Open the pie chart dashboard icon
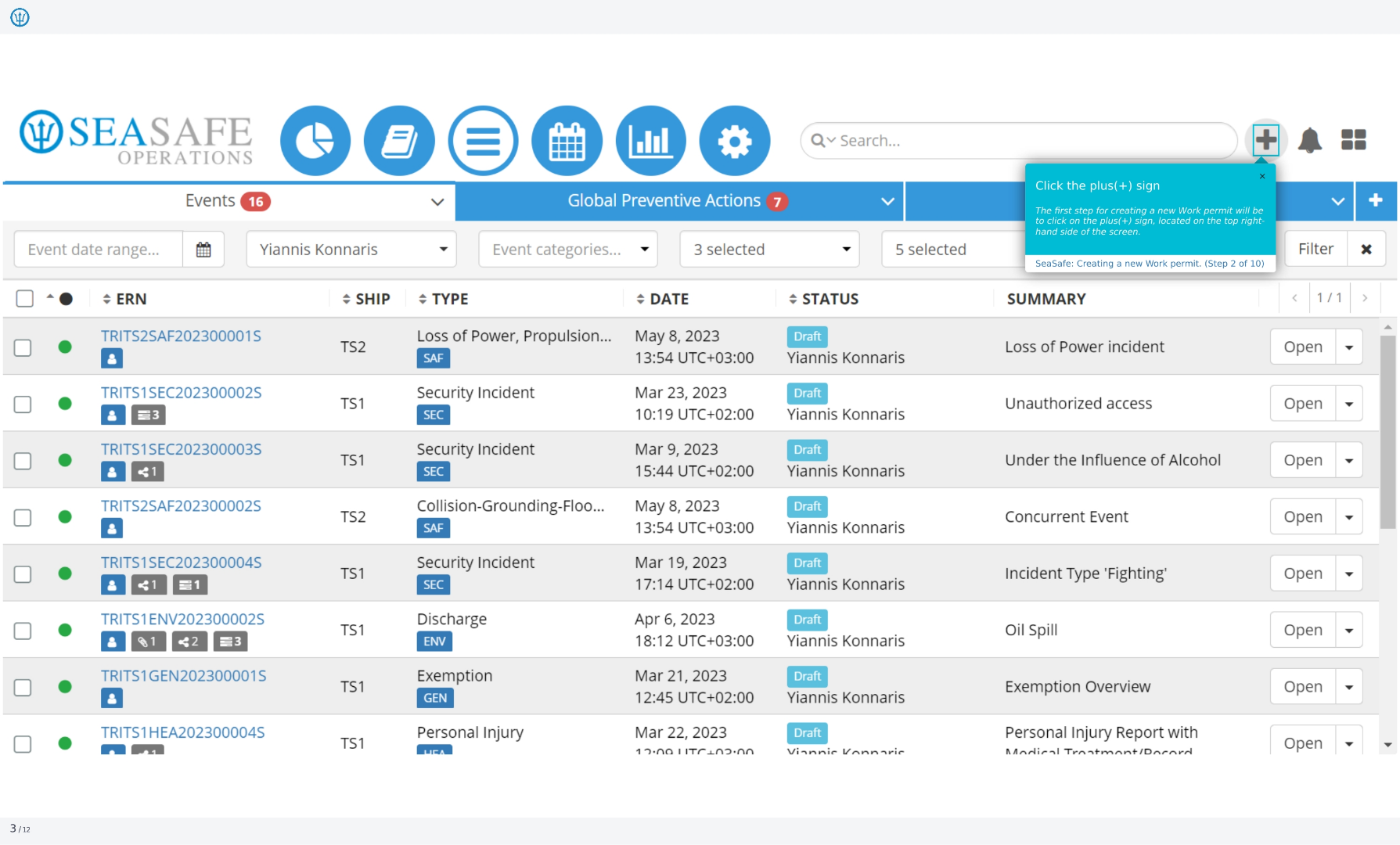Image resolution: width=1400 pixels, height=845 pixels. tap(315, 141)
